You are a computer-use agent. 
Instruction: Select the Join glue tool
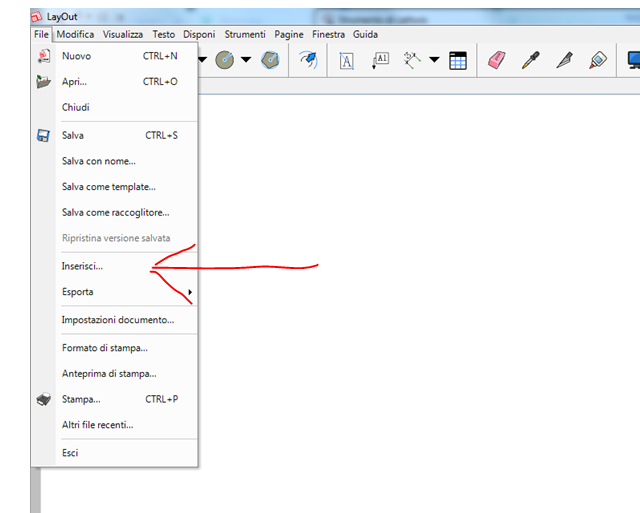click(598, 61)
